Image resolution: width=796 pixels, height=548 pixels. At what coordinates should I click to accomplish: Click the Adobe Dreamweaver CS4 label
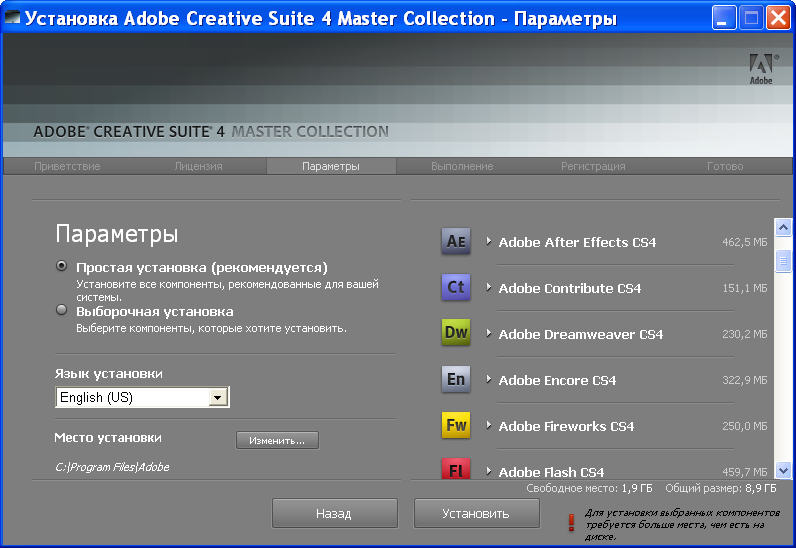pos(581,334)
